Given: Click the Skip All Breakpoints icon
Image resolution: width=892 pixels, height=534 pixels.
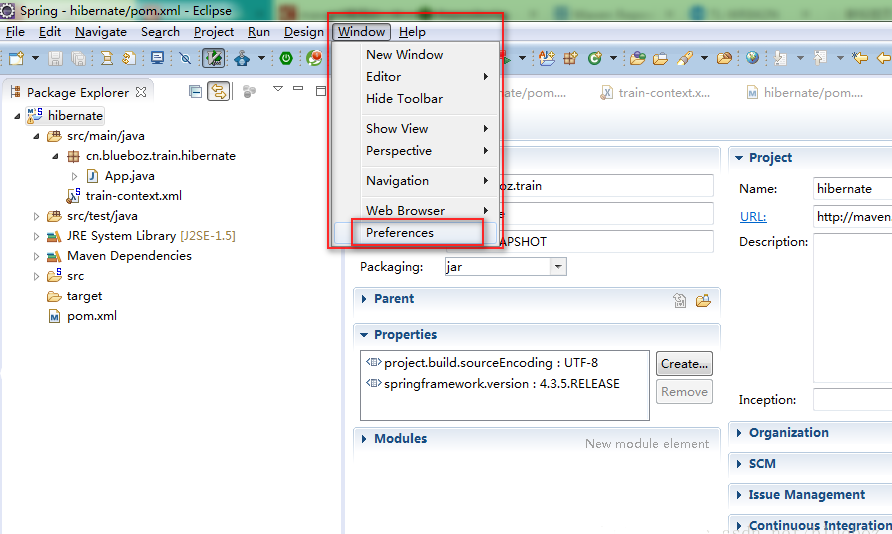Looking at the screenshot, I should [x=185, y=58].
